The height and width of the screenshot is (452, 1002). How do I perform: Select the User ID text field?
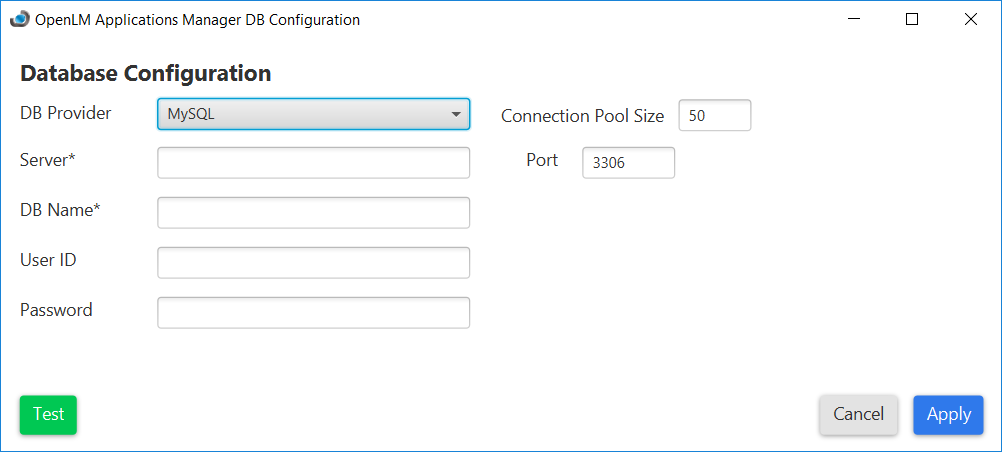313,262
